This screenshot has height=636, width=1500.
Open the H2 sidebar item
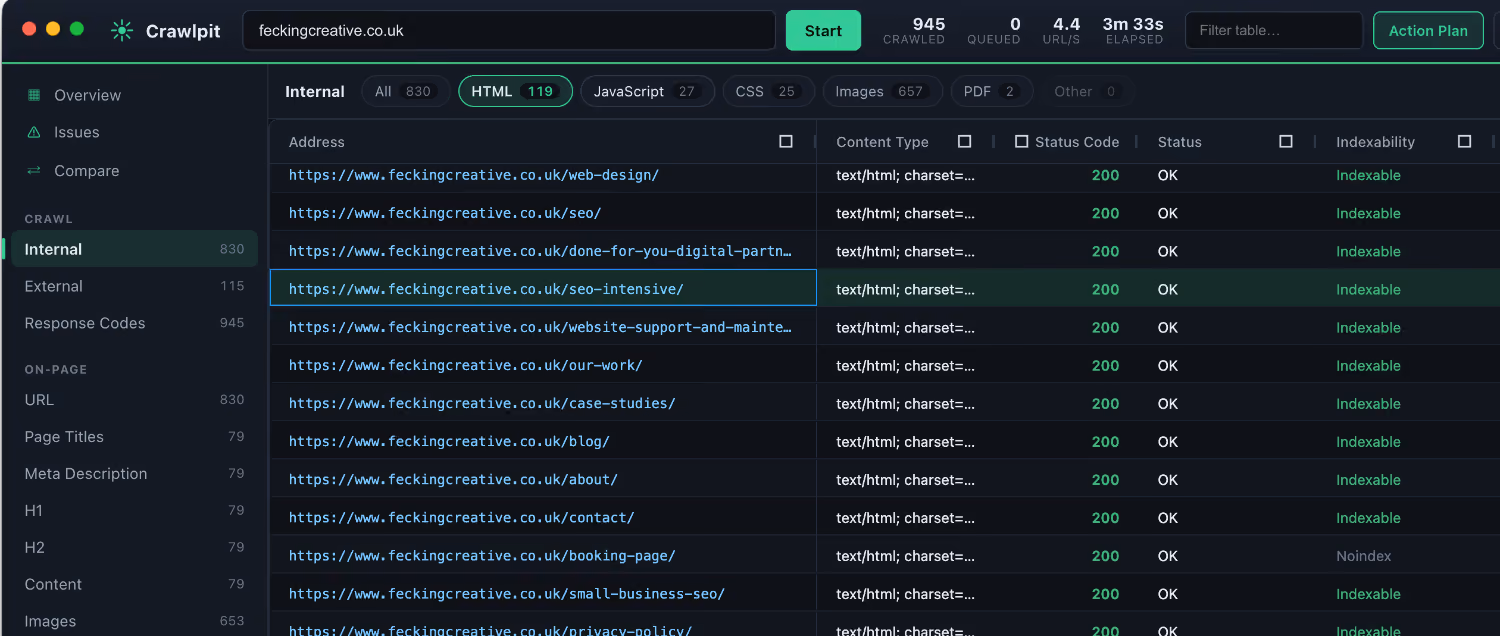(135, 547)
